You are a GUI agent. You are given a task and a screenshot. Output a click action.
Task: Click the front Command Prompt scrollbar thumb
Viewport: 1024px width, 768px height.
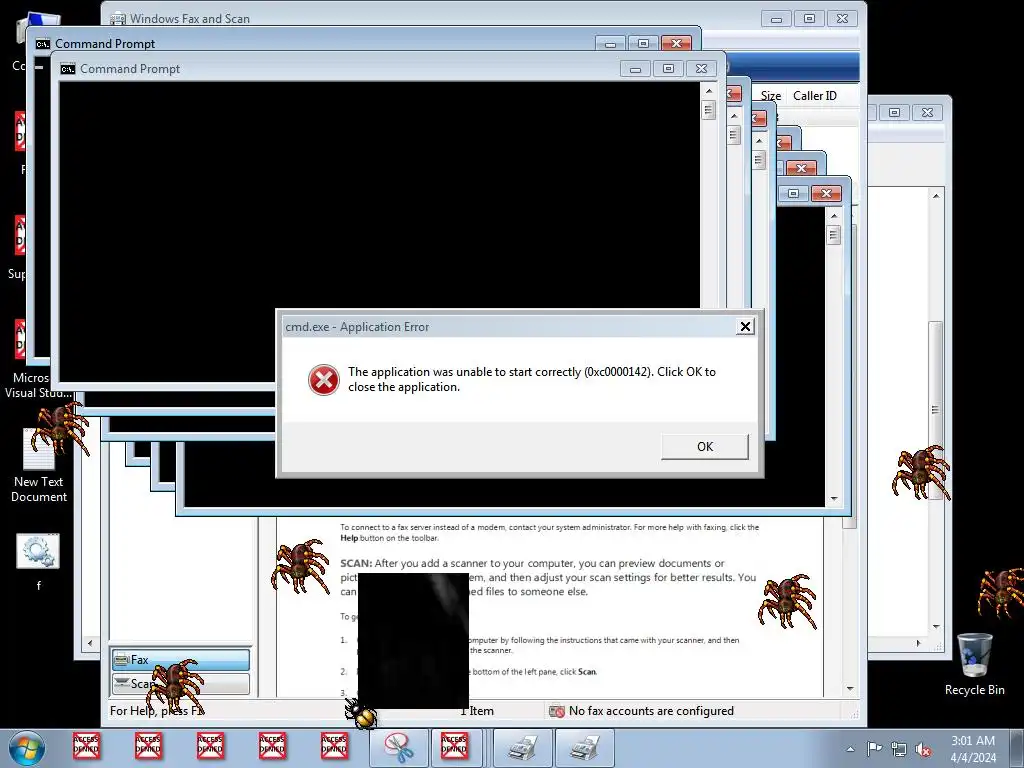[x=709, y=110]
